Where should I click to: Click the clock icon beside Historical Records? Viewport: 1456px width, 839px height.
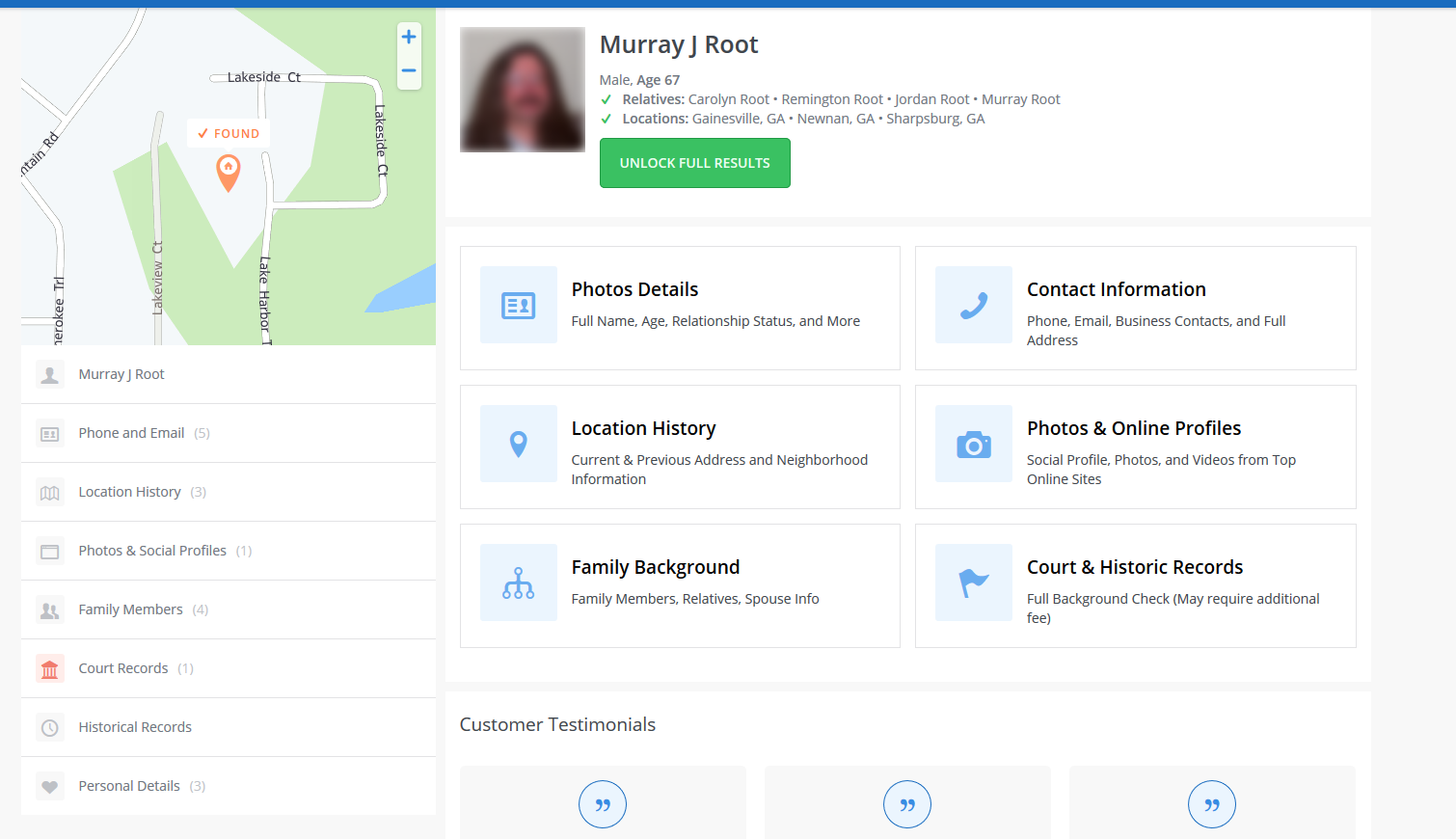[50, 728]
